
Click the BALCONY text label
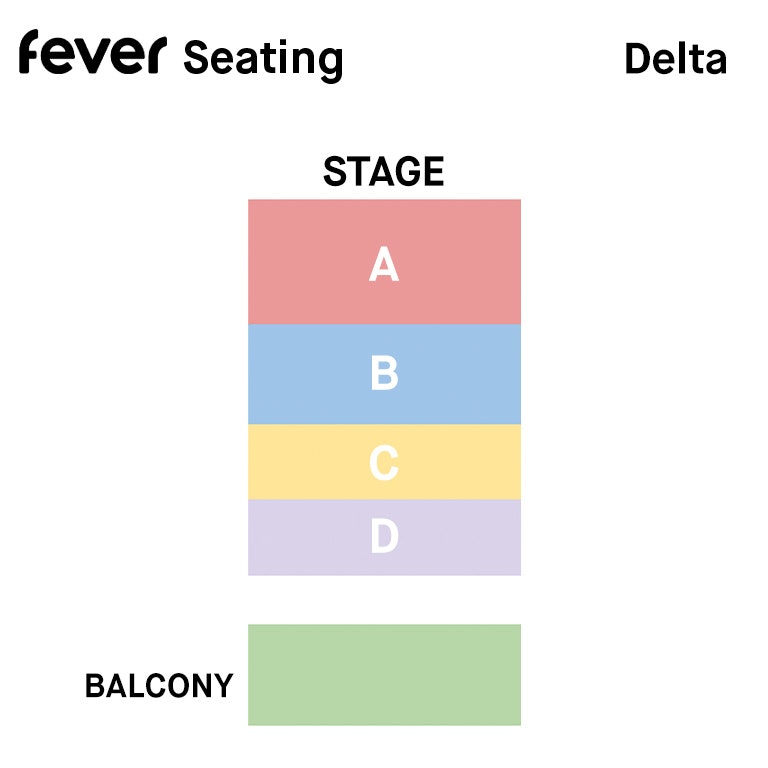pos(159,686)
